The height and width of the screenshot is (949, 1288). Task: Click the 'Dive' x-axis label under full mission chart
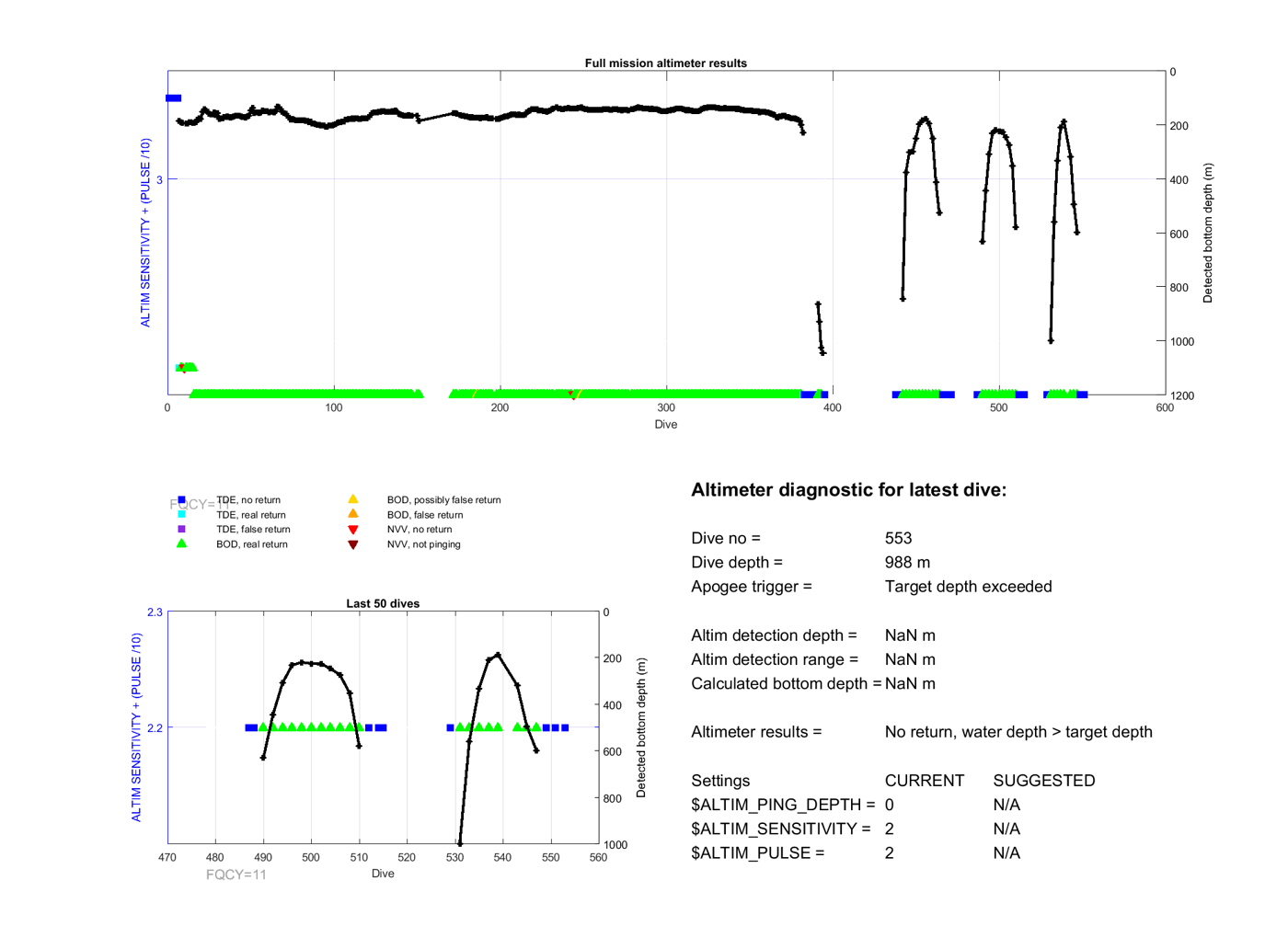coord(666,425)
